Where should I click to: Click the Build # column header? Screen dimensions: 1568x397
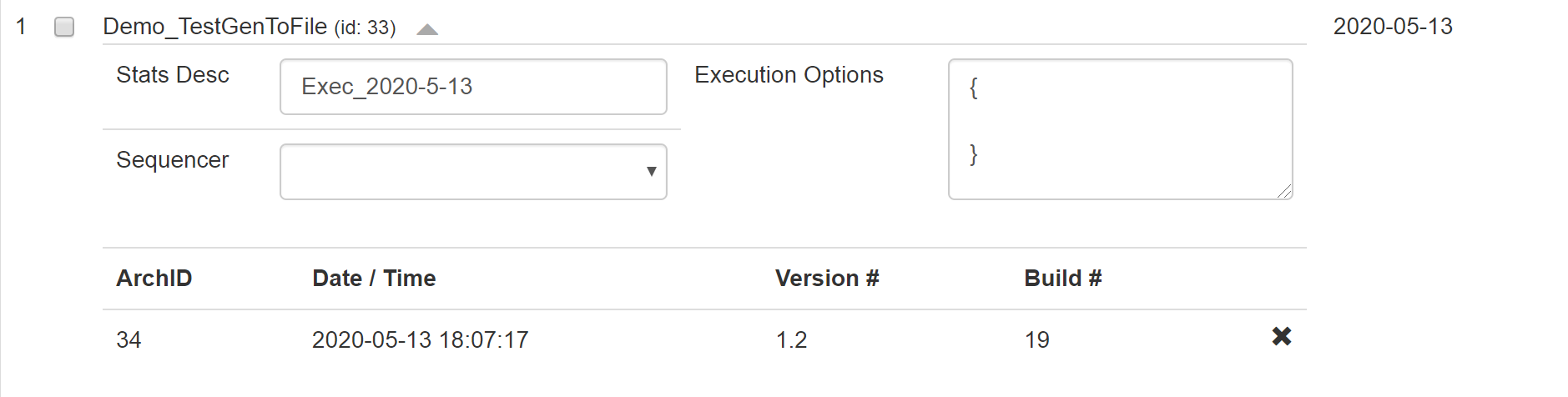(x=1062, y=279)
